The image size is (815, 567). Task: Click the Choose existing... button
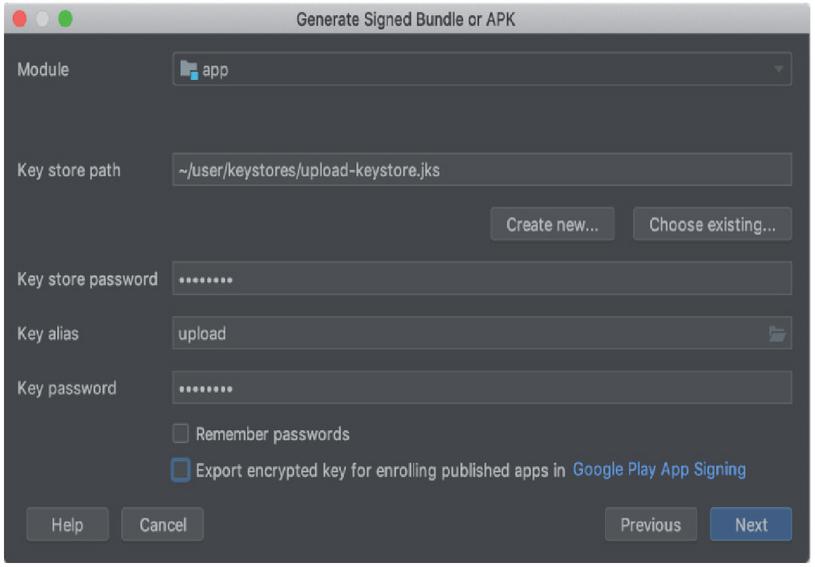coord(712,225)
